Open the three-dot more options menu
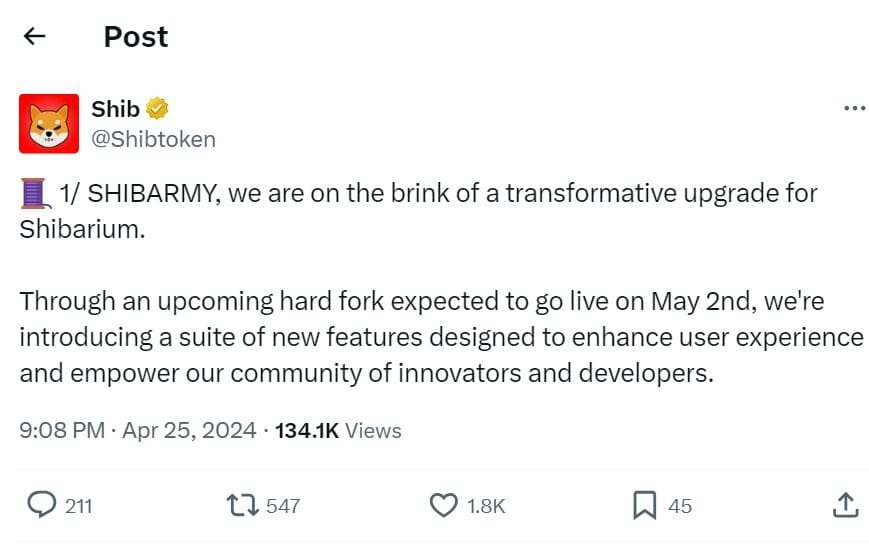Viewport: 869px width, 545px height. pos(854,108)
